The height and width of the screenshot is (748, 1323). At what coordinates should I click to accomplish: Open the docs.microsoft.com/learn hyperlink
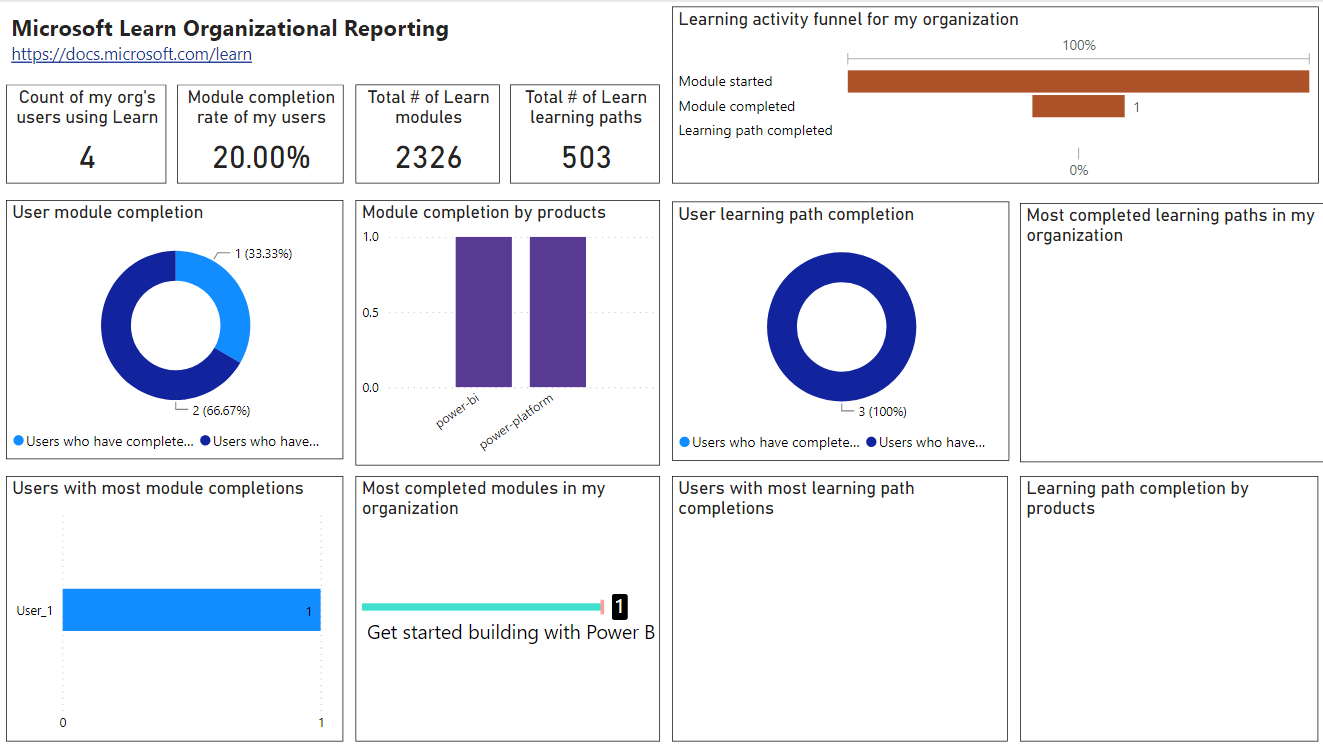click(131, 54)
